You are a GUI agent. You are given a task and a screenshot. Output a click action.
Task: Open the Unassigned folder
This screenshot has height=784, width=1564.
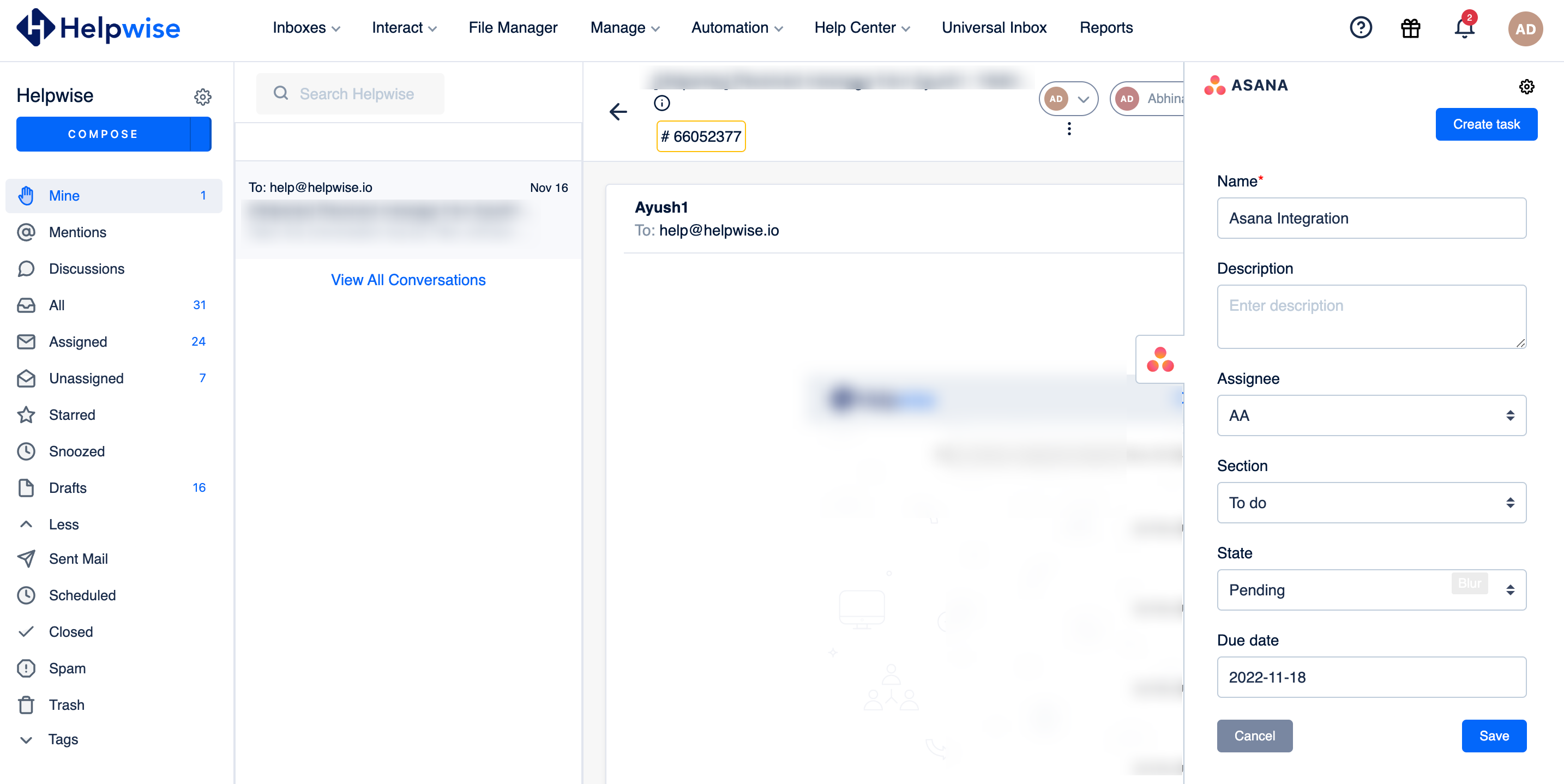tap(113, 378)
